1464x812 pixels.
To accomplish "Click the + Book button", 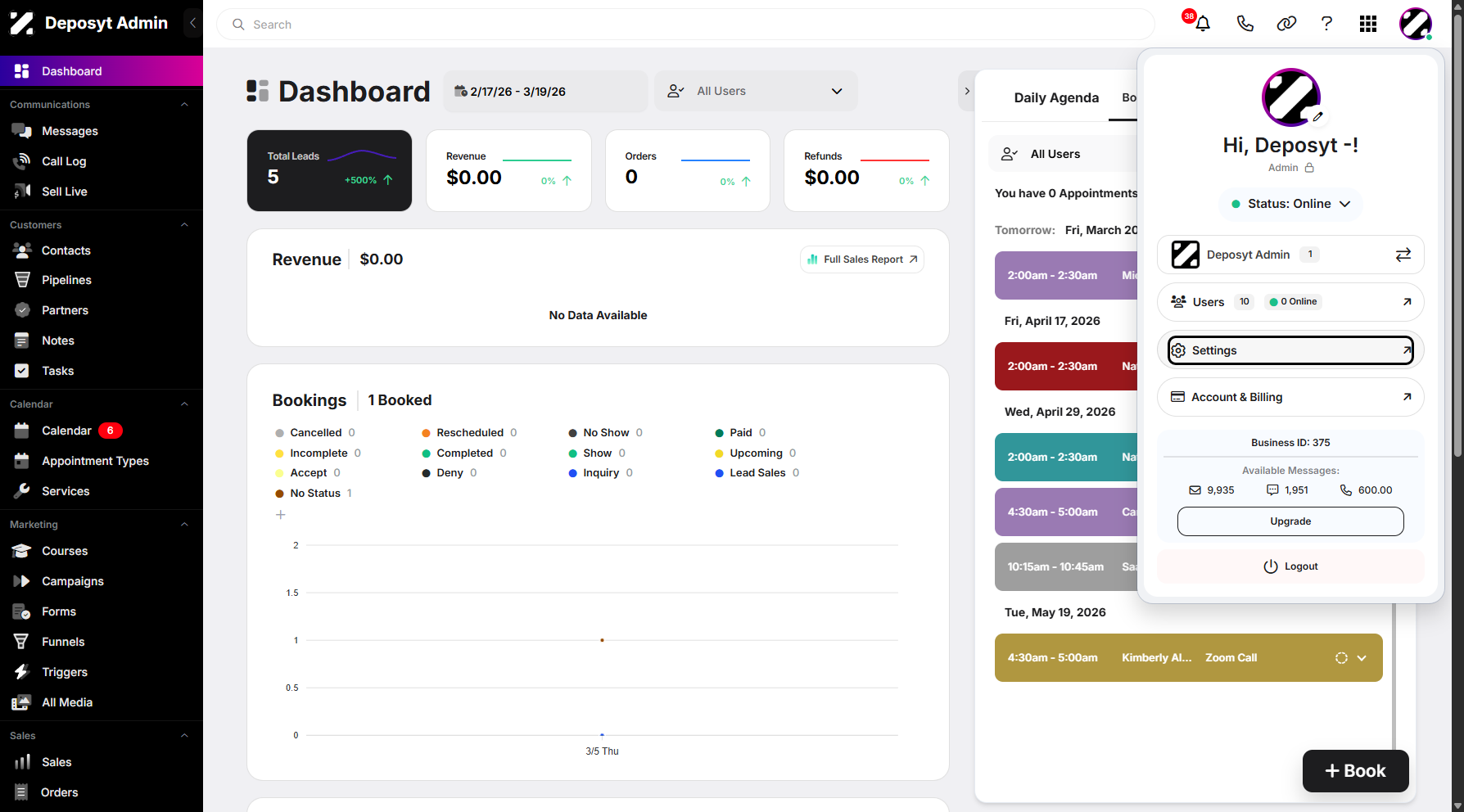I will [x=1355, y=771].
